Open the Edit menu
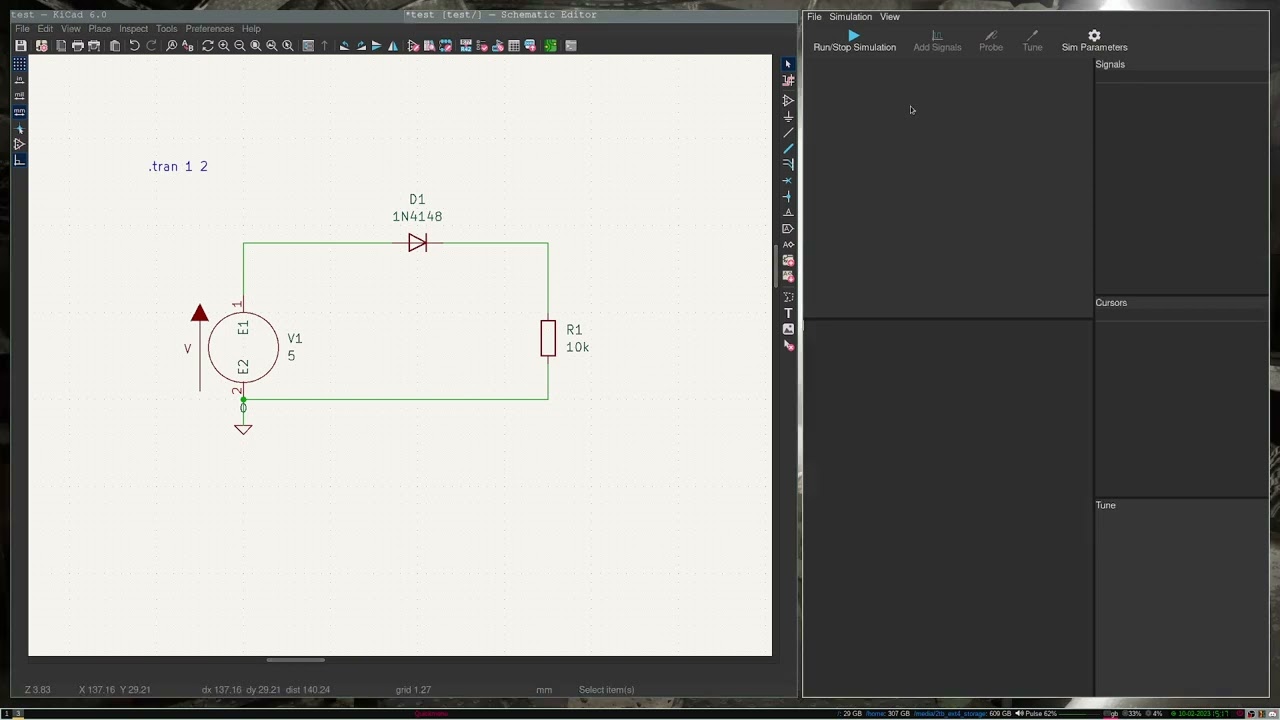 coord(45,29)
